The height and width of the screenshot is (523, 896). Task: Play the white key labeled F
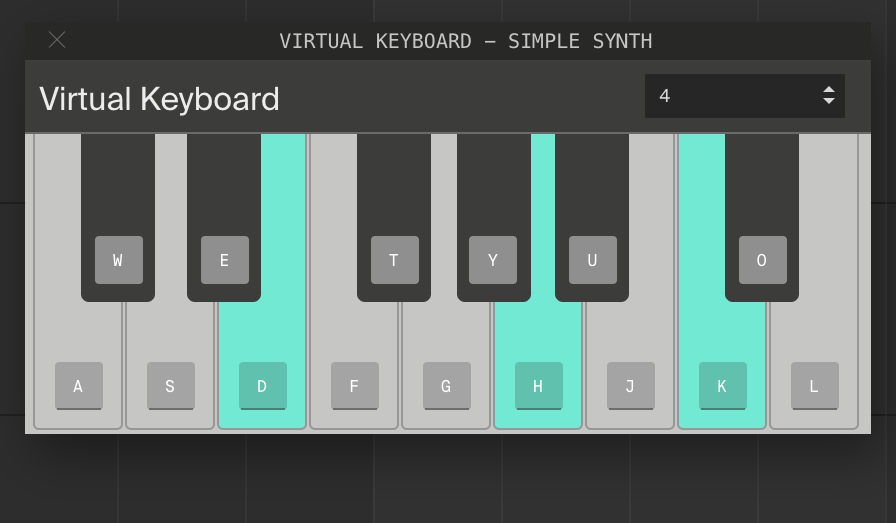(x=354, y=366)
